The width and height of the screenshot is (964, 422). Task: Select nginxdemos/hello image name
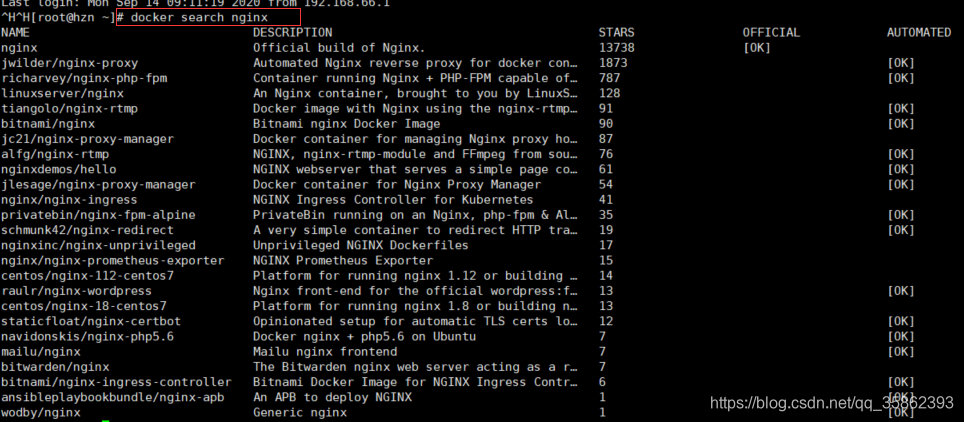(59, 169)
